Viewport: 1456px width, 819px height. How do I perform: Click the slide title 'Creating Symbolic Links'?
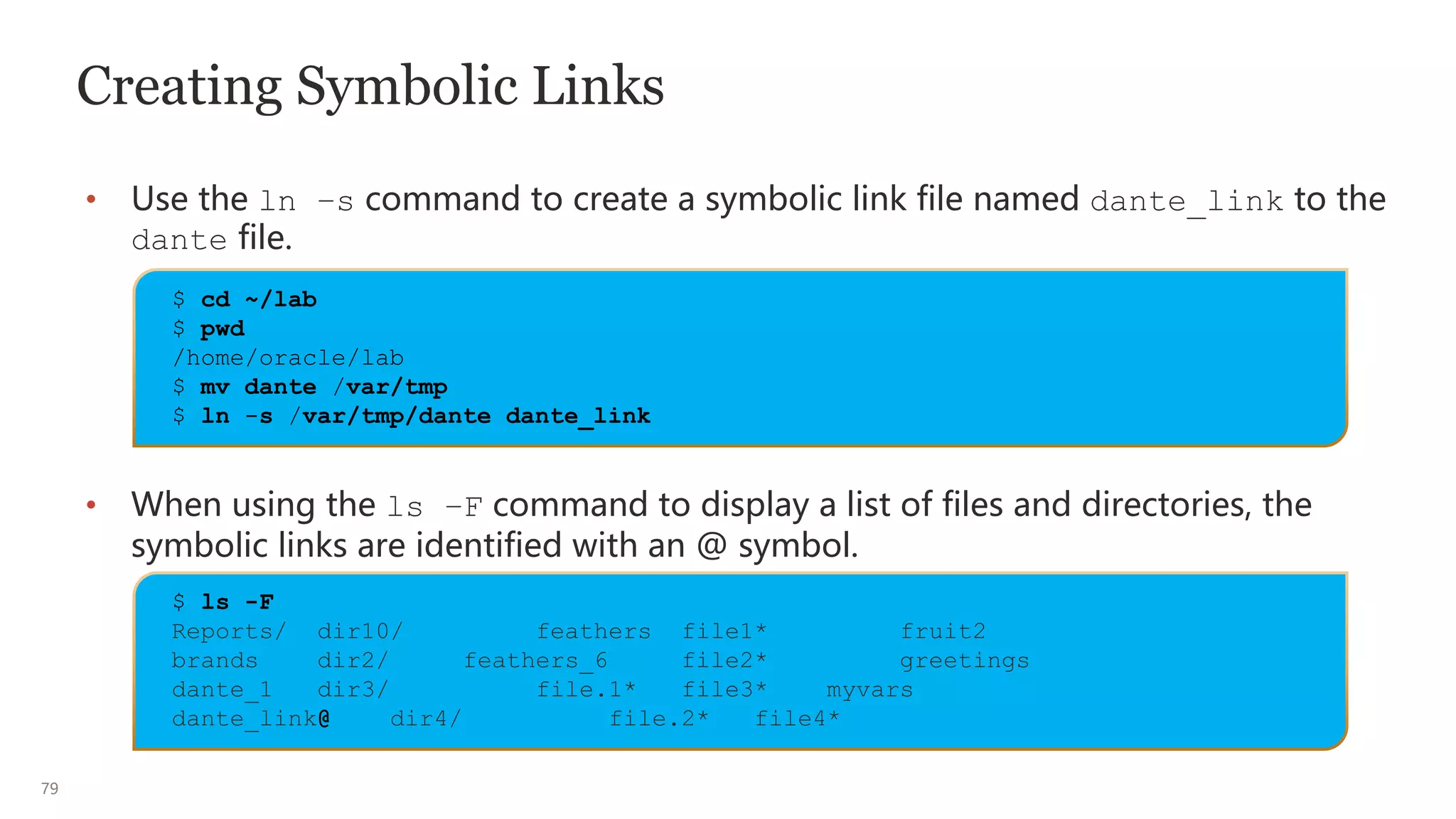pyautogui.click(x=370, y=87)
